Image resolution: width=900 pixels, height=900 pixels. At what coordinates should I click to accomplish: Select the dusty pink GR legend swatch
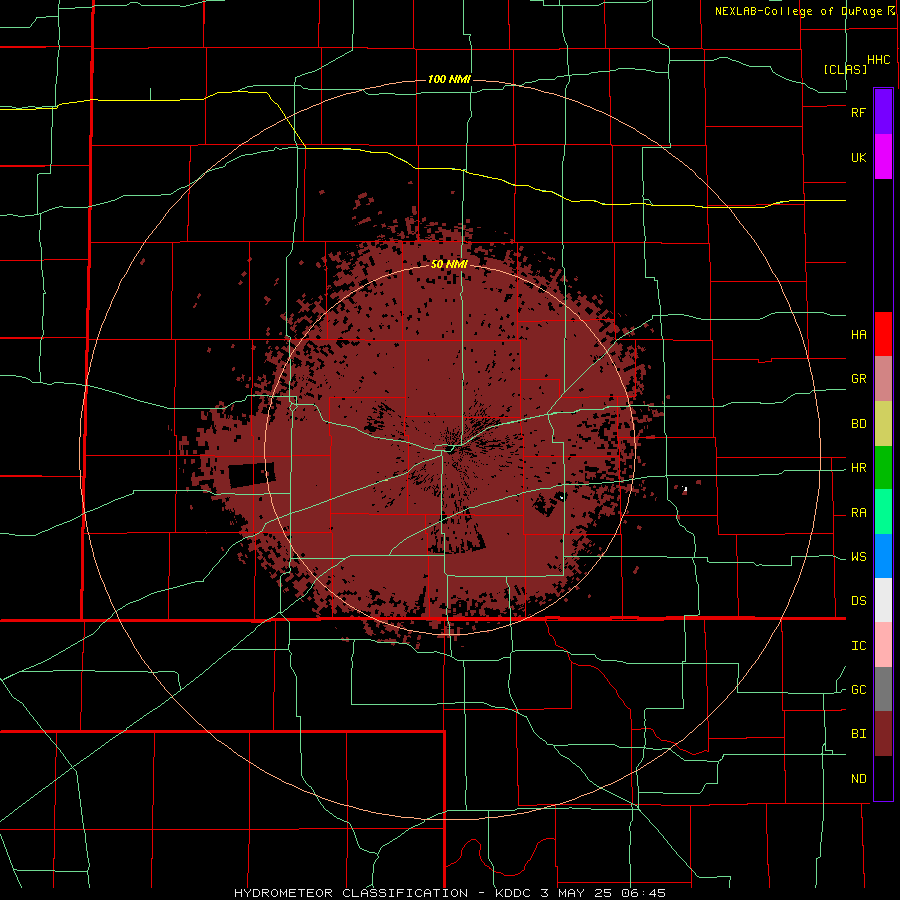883,379
